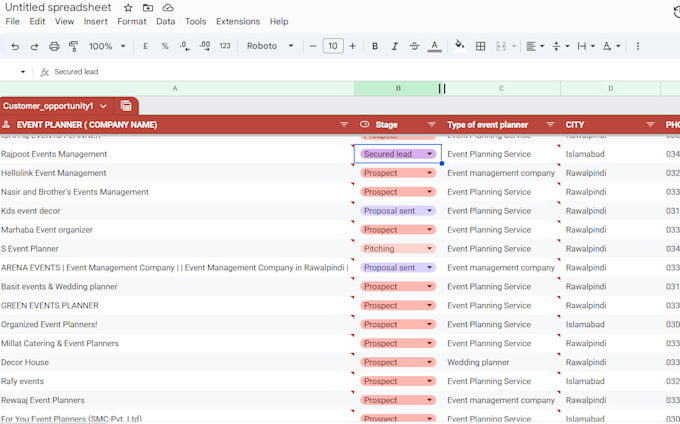
Task: Open Stage dropdown for S Event Planner
Action: pyautogui.click(x=429, y=248)
